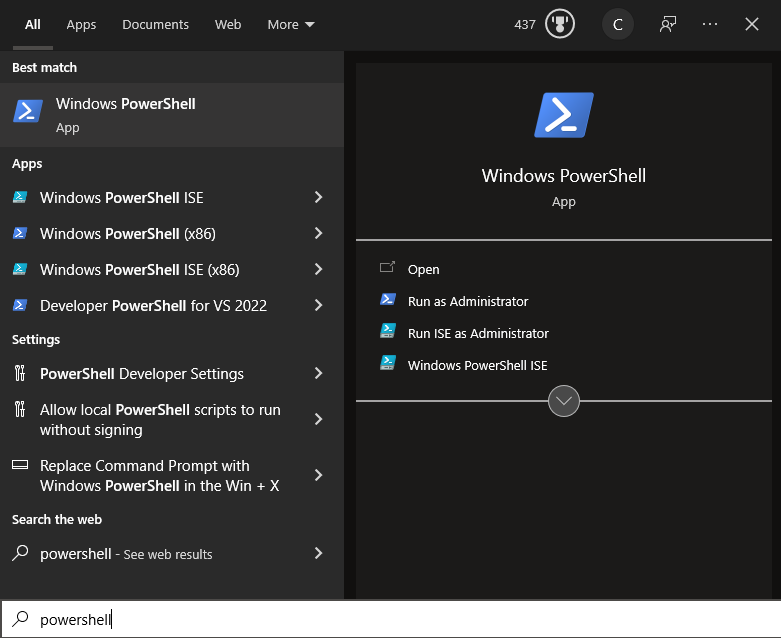The image size is (781, 638).
Task: Click the Windows PowerShell ISE (x86) icon
Action: (x=20, y=269)
